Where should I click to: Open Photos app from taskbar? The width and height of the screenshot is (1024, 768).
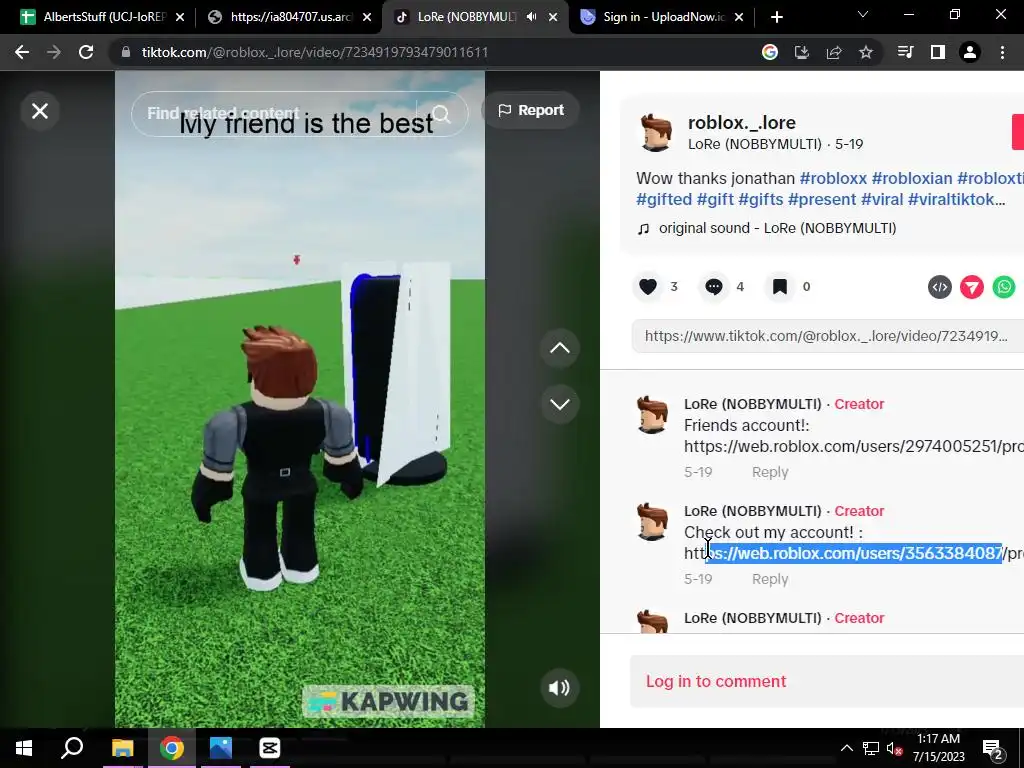pyautogui.click(x=221, y=748)
